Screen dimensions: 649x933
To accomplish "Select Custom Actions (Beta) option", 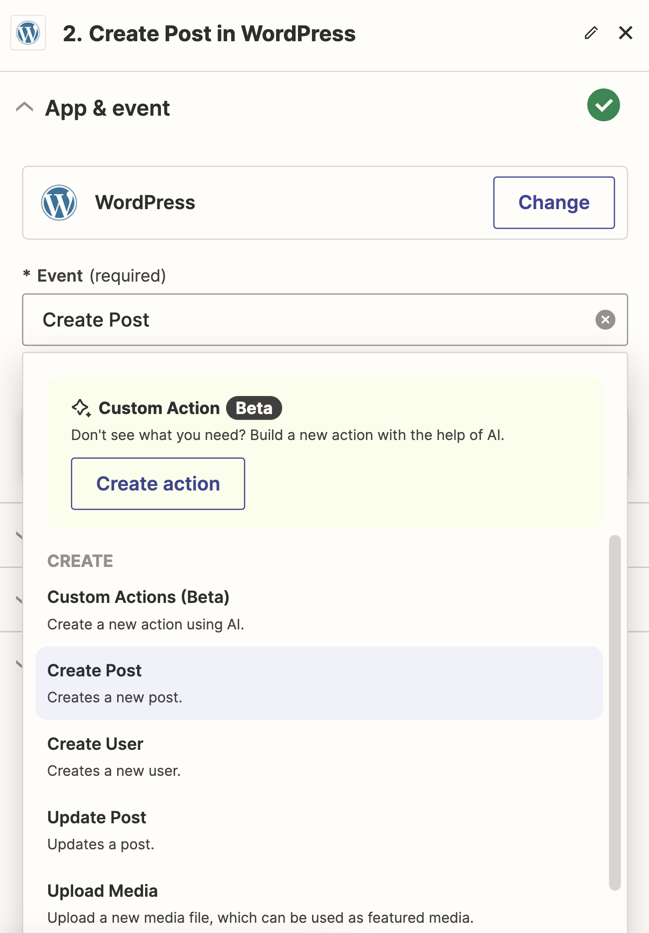I will [x=319, y=610].
